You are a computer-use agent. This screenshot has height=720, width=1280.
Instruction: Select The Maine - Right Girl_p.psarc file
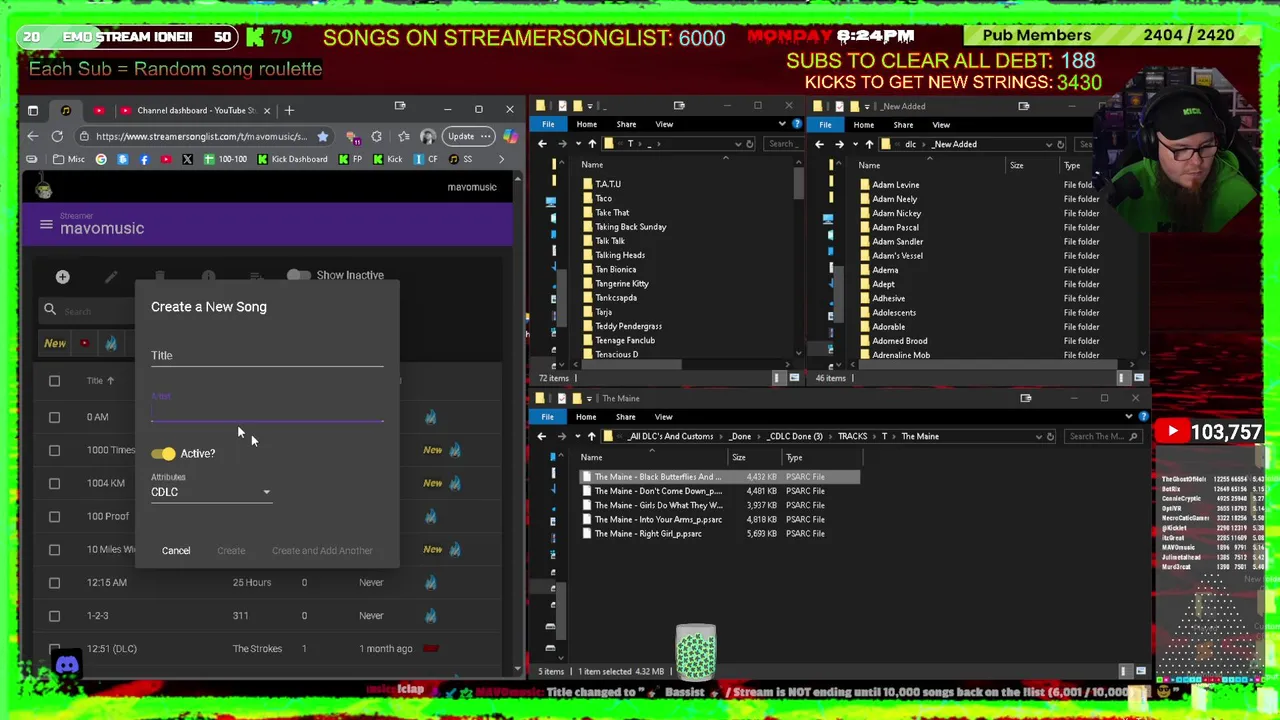point(648,534)
